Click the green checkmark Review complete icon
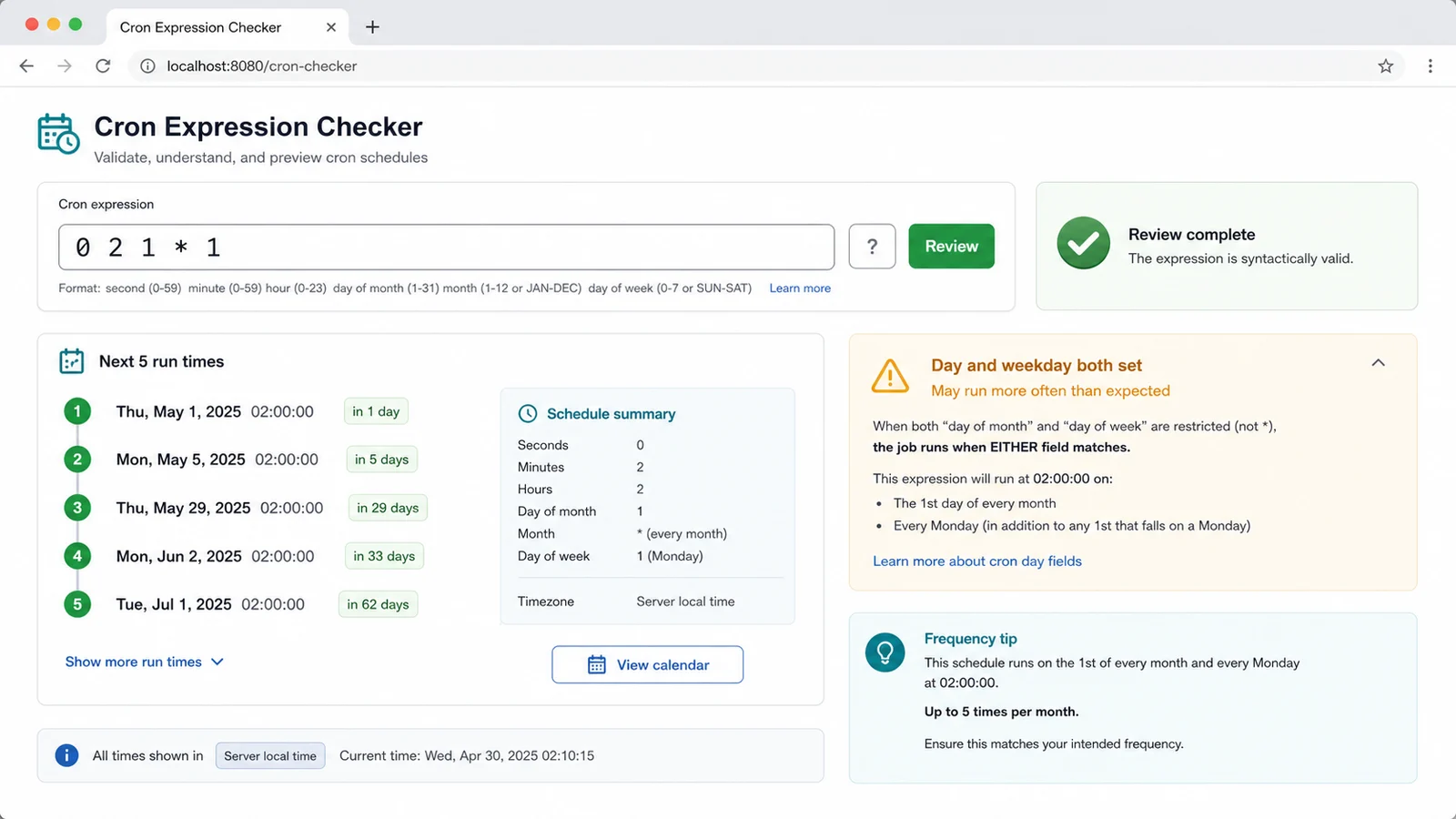The image size is (1456, 819). pos(1083,243)
